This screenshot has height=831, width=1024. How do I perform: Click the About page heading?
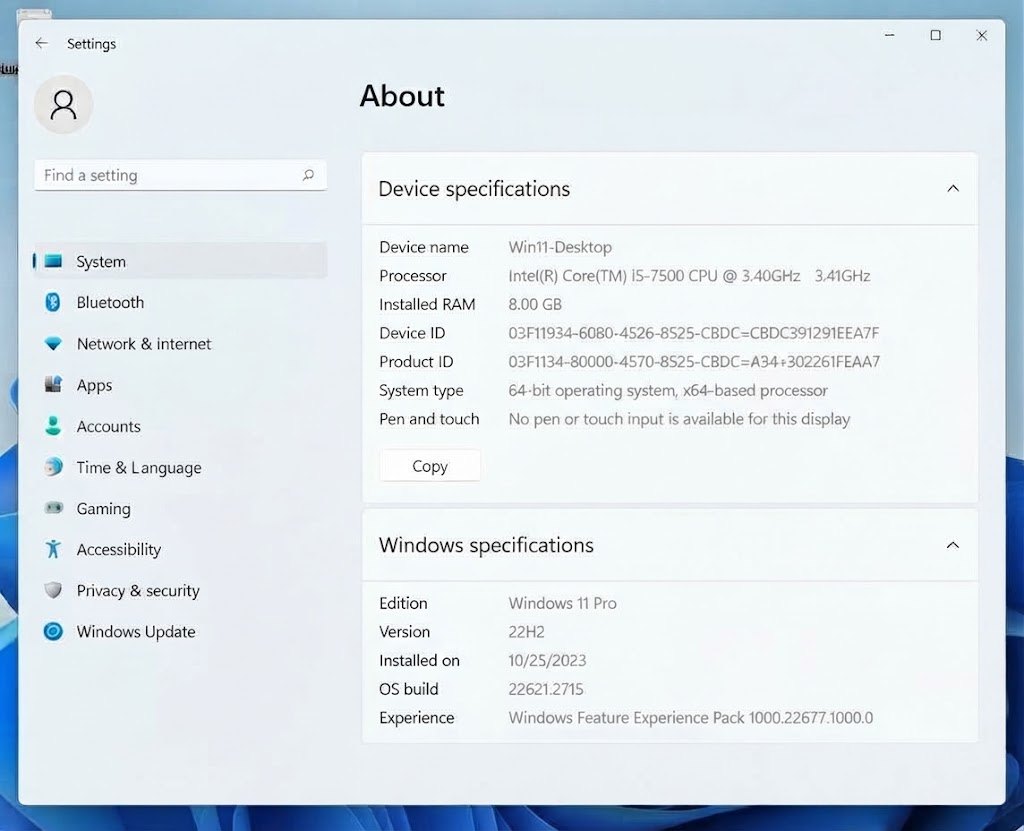coord(402,96)
